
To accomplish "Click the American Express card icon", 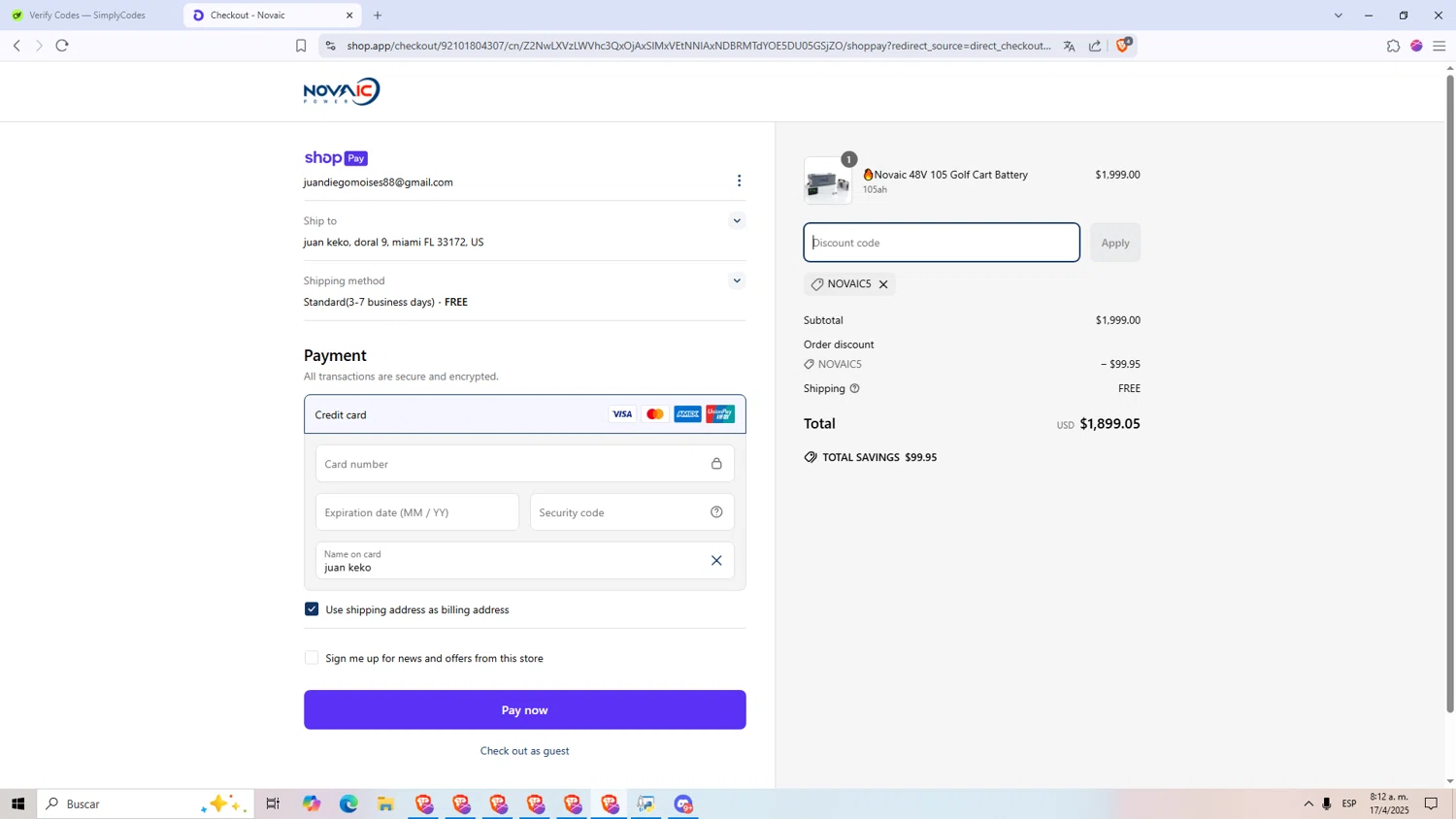I will 687,414.
